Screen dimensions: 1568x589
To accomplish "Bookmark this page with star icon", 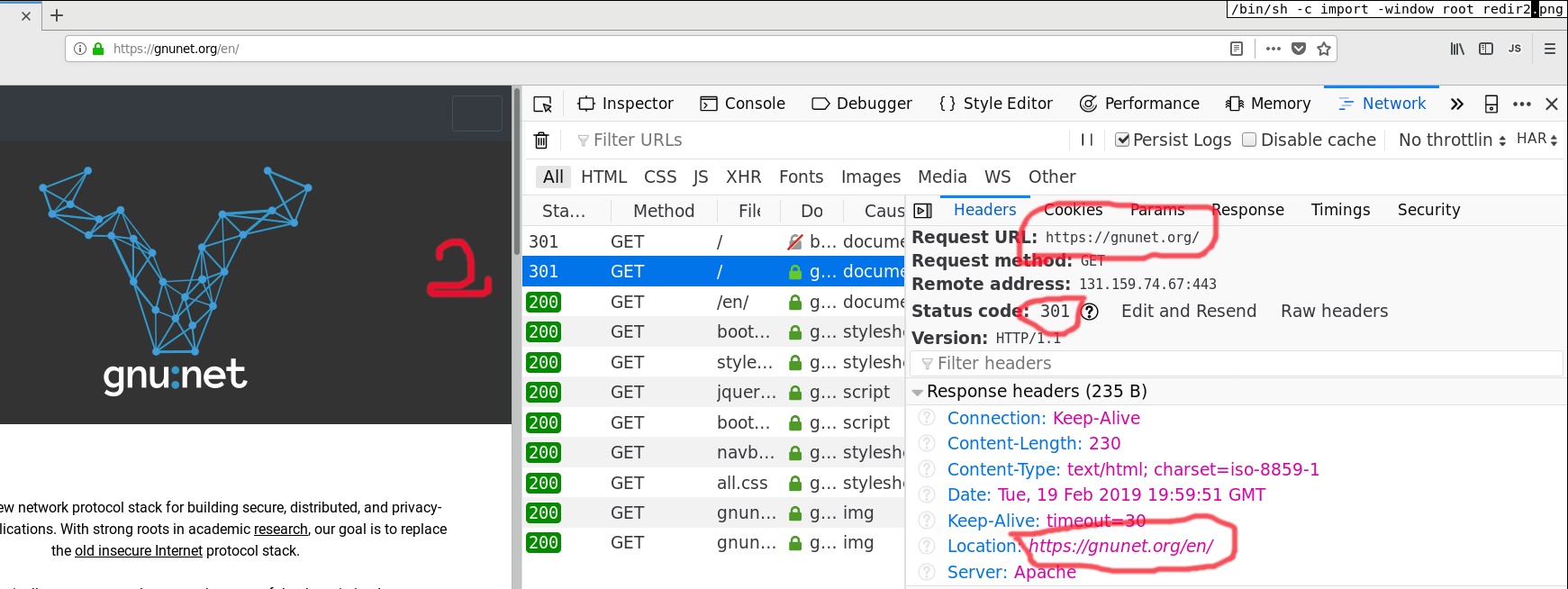I will pos(1323,49).
